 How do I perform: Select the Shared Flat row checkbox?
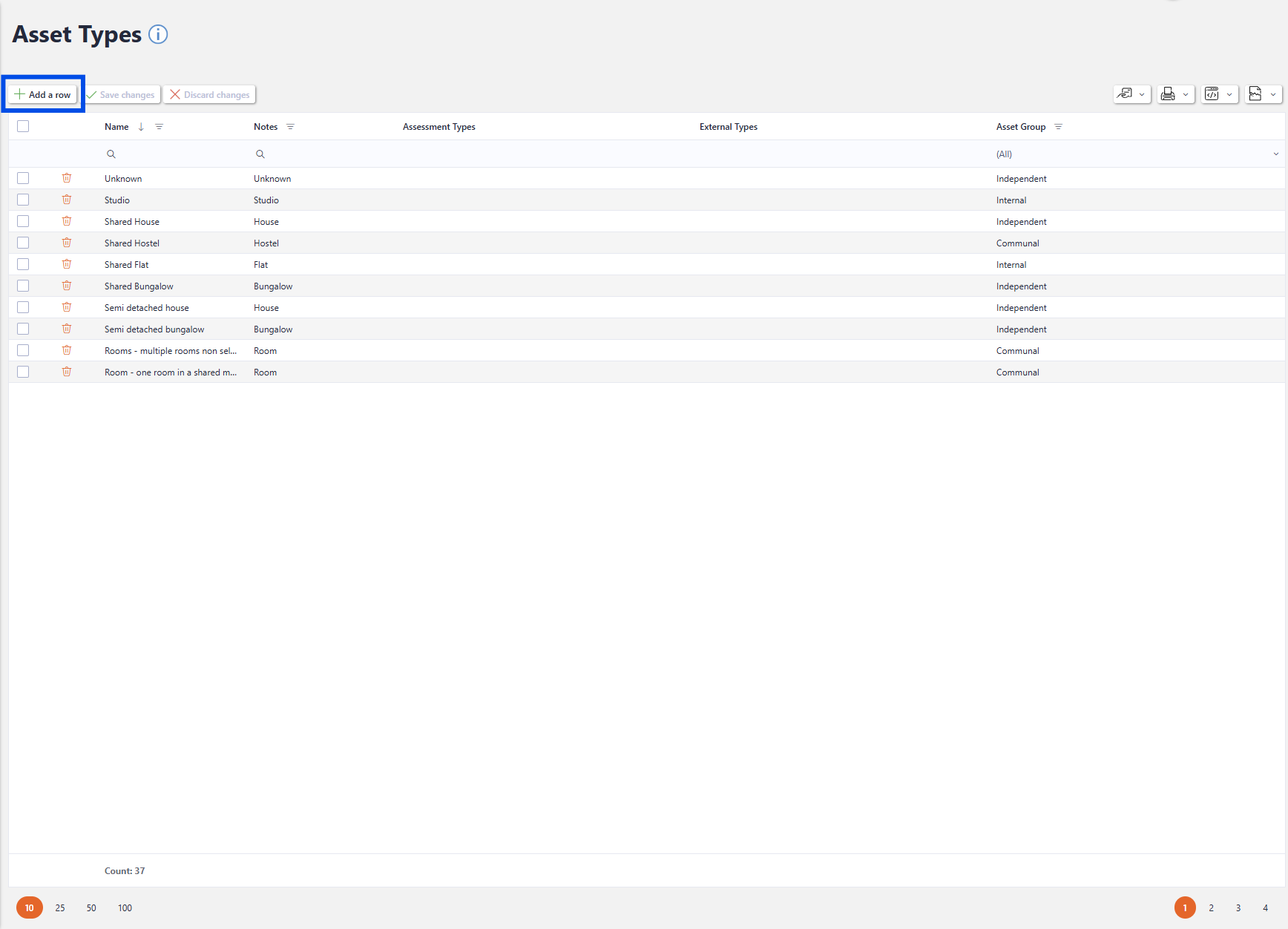point(23,264)
